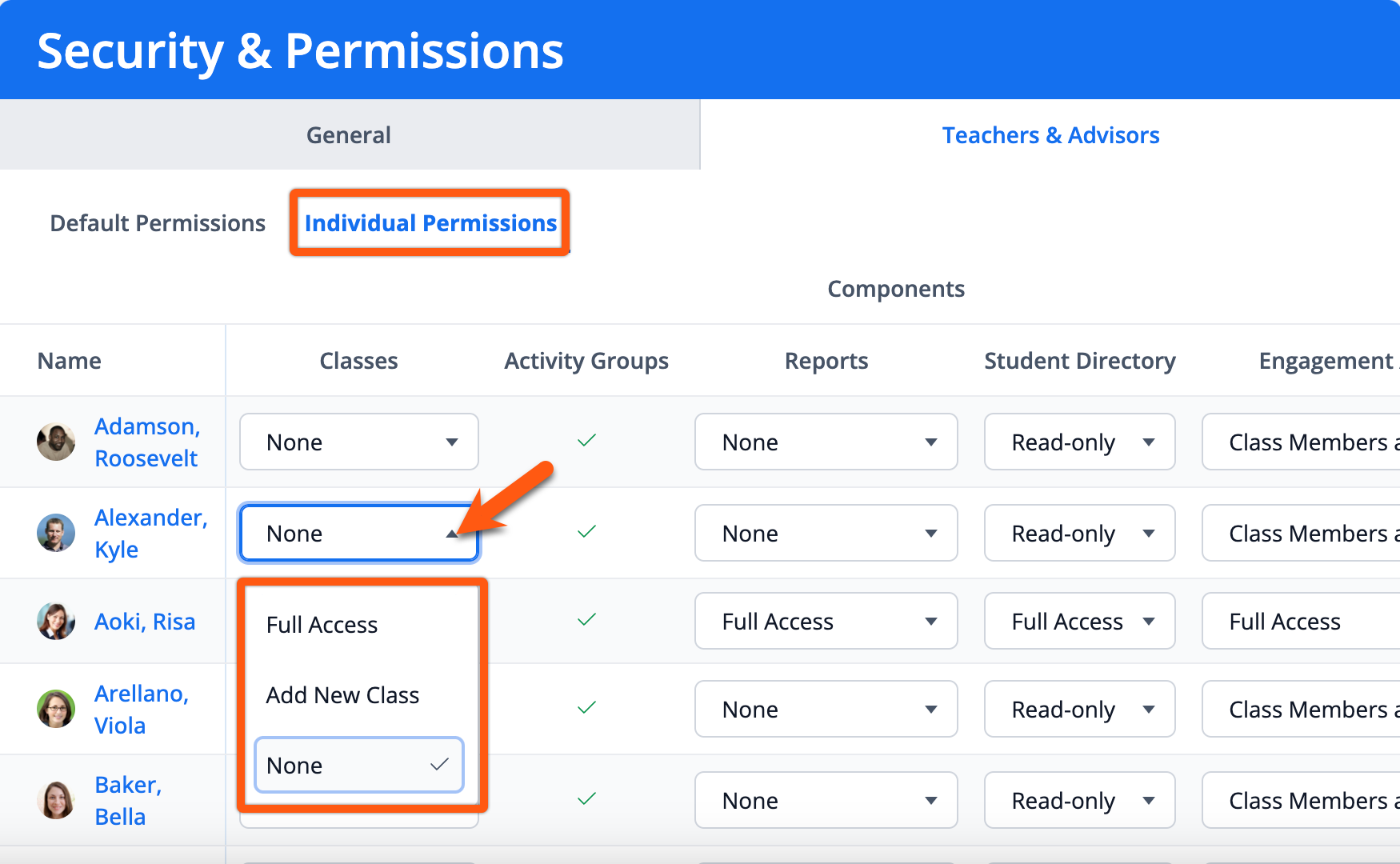1400x864 pixels.
Task: Choose Add New Class option
Action: pyautogui.click(x=358, y=695)
